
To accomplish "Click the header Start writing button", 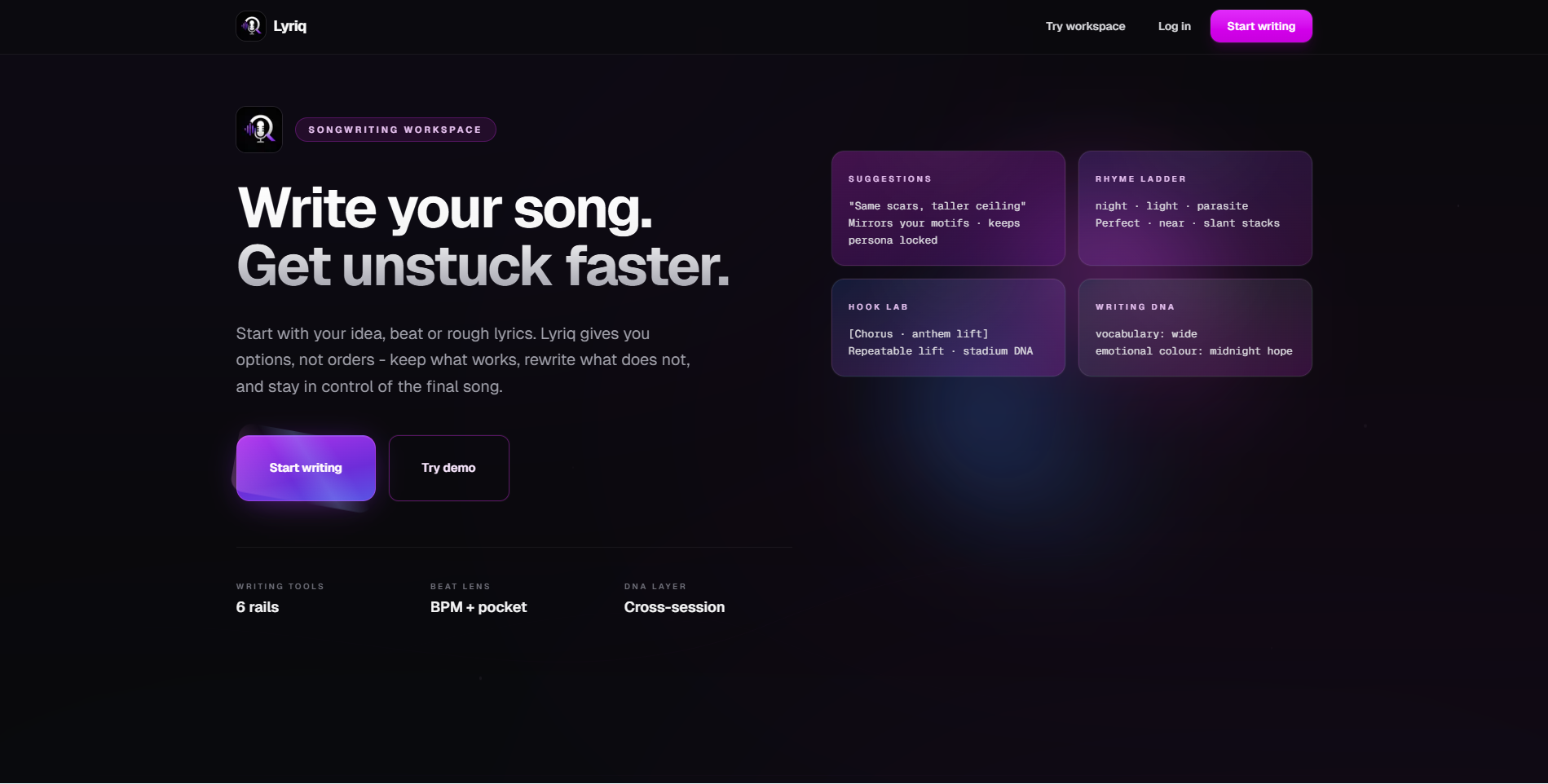I will 1261,26.
